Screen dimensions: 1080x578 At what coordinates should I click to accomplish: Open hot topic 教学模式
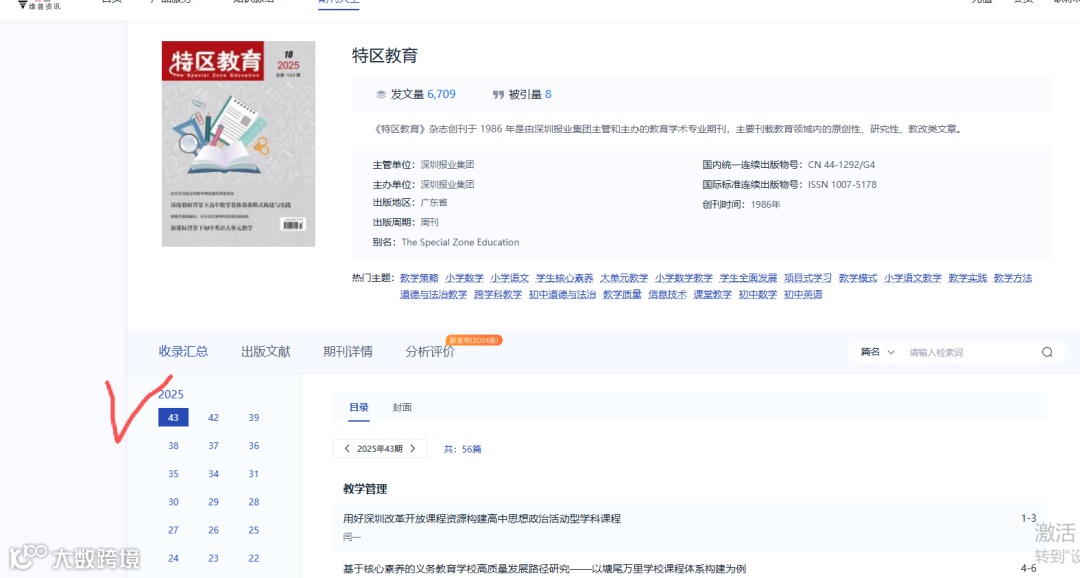click(x=858, y=278)
